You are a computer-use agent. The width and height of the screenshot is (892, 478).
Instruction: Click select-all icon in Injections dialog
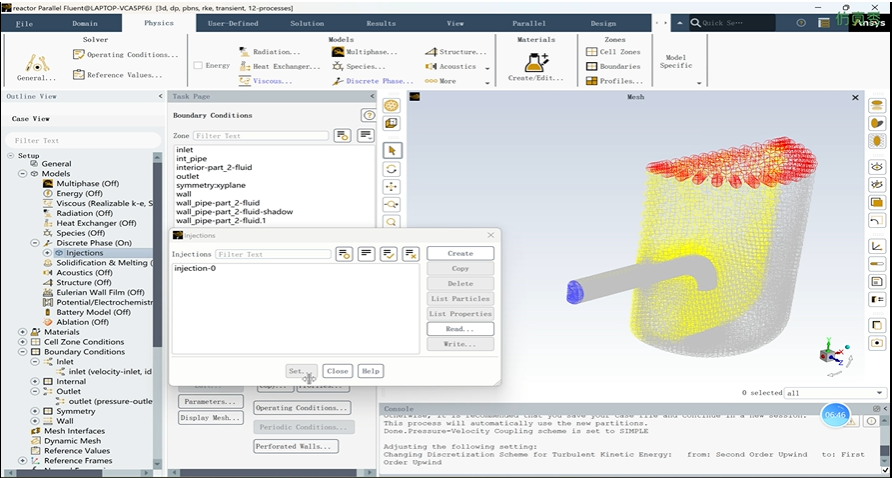(389, 254)
